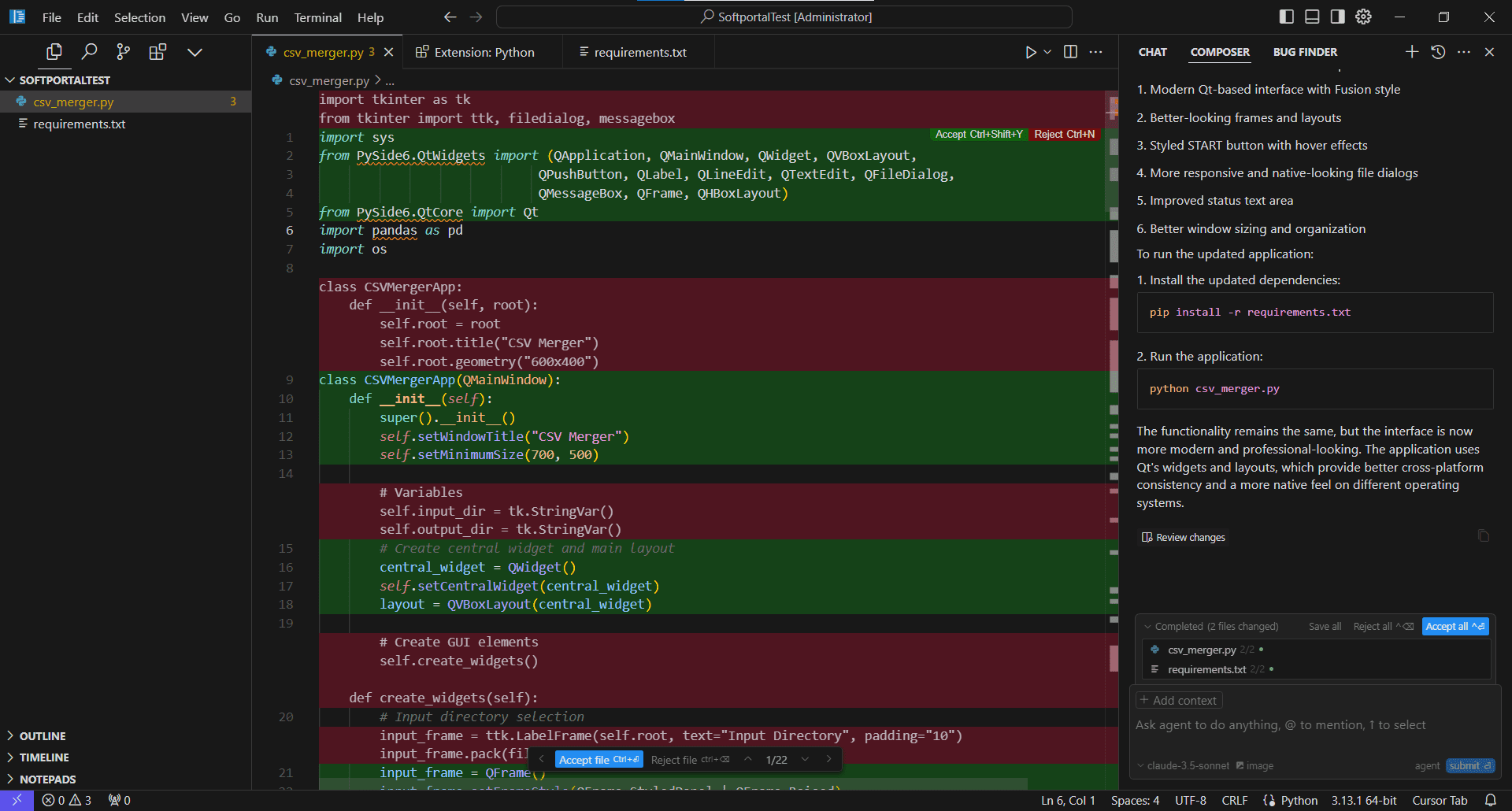1512x811 pixels.
Task: Open the notifications bell in status bar
Action: coord(1490,800)
